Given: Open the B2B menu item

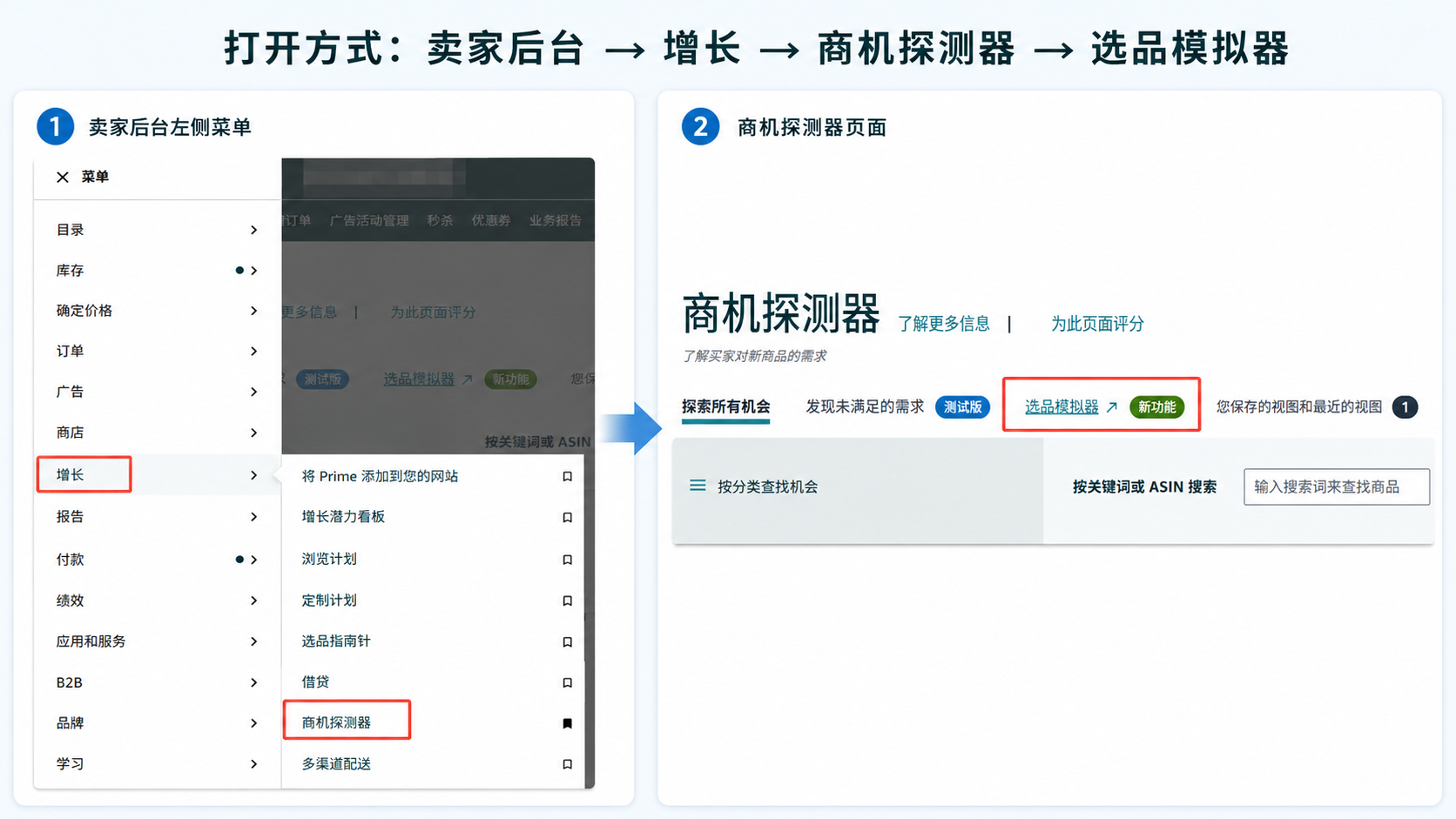Looking at the screenshot, I should pyautogui.click(x=70, y=682).
